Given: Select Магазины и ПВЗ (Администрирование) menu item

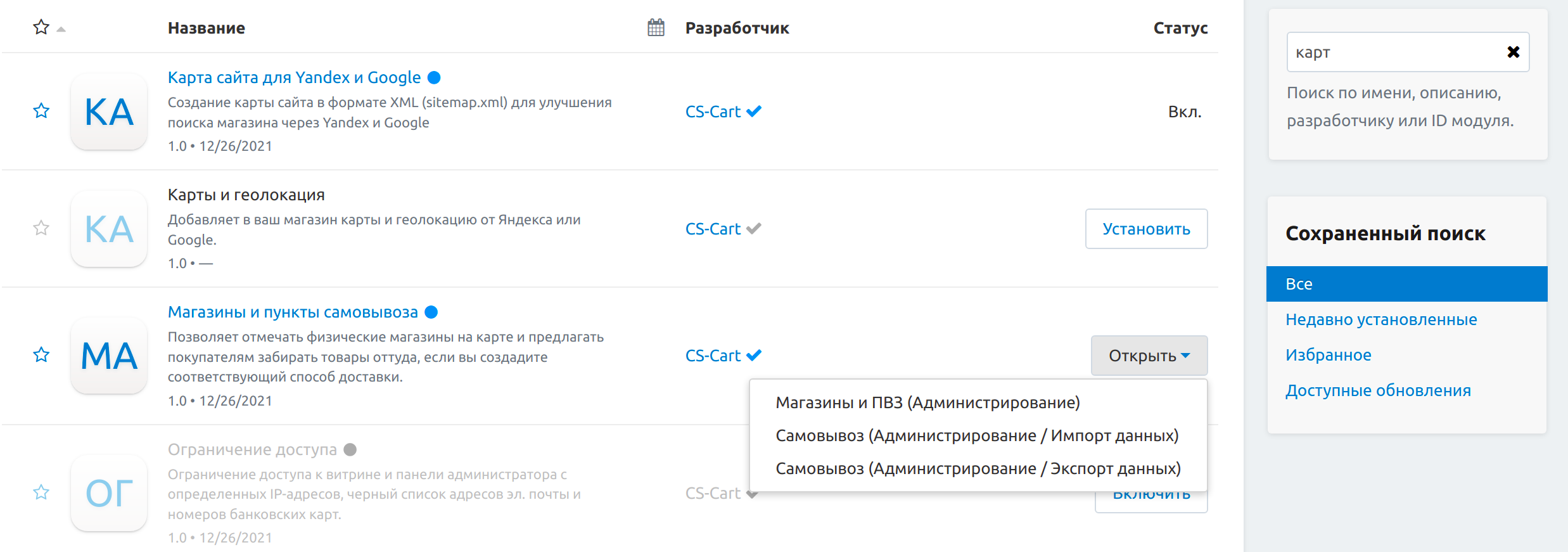Looking at the screenshot, I should (927, 402).
